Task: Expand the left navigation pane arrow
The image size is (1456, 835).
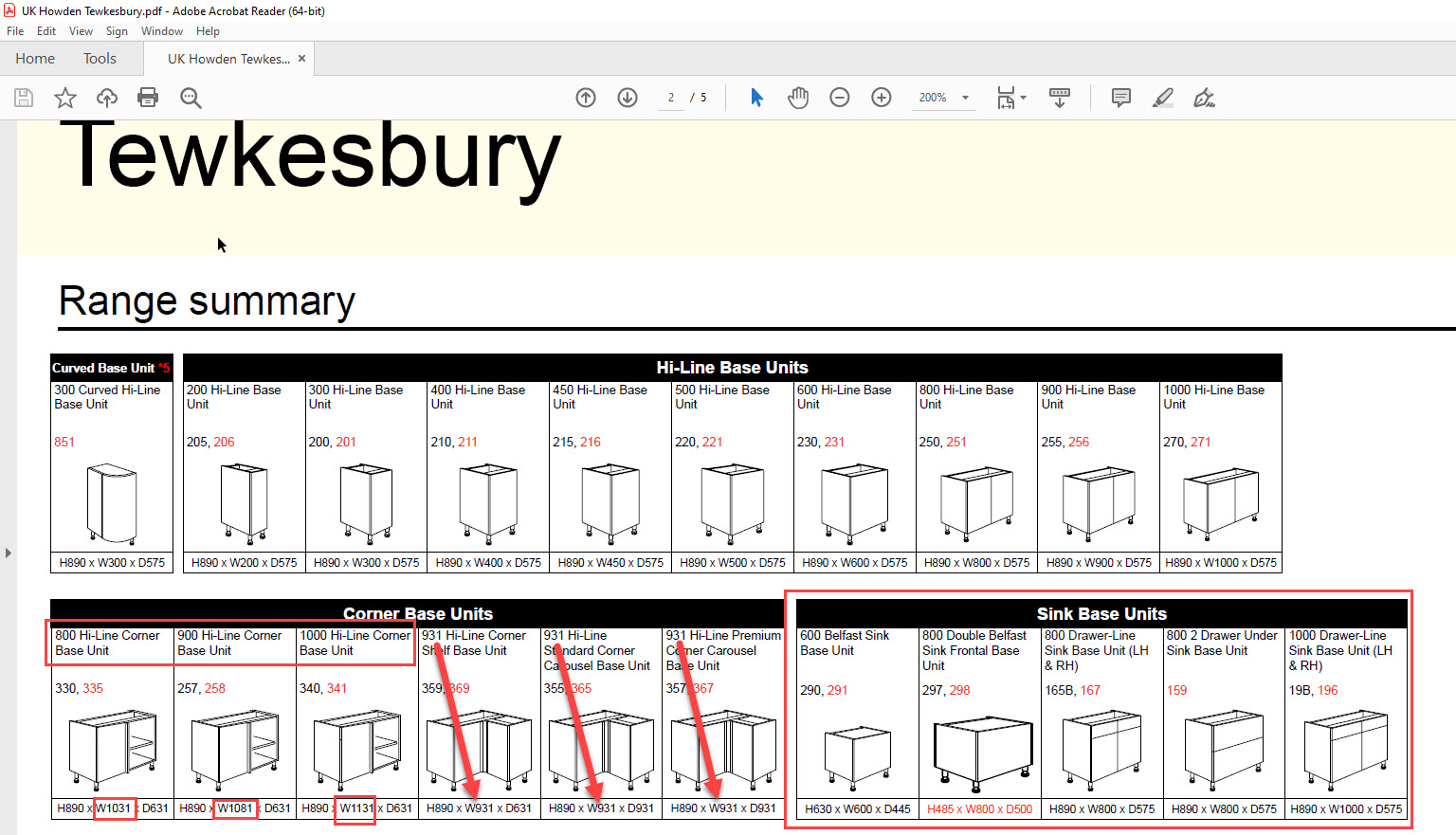Action: pos(9,553)
